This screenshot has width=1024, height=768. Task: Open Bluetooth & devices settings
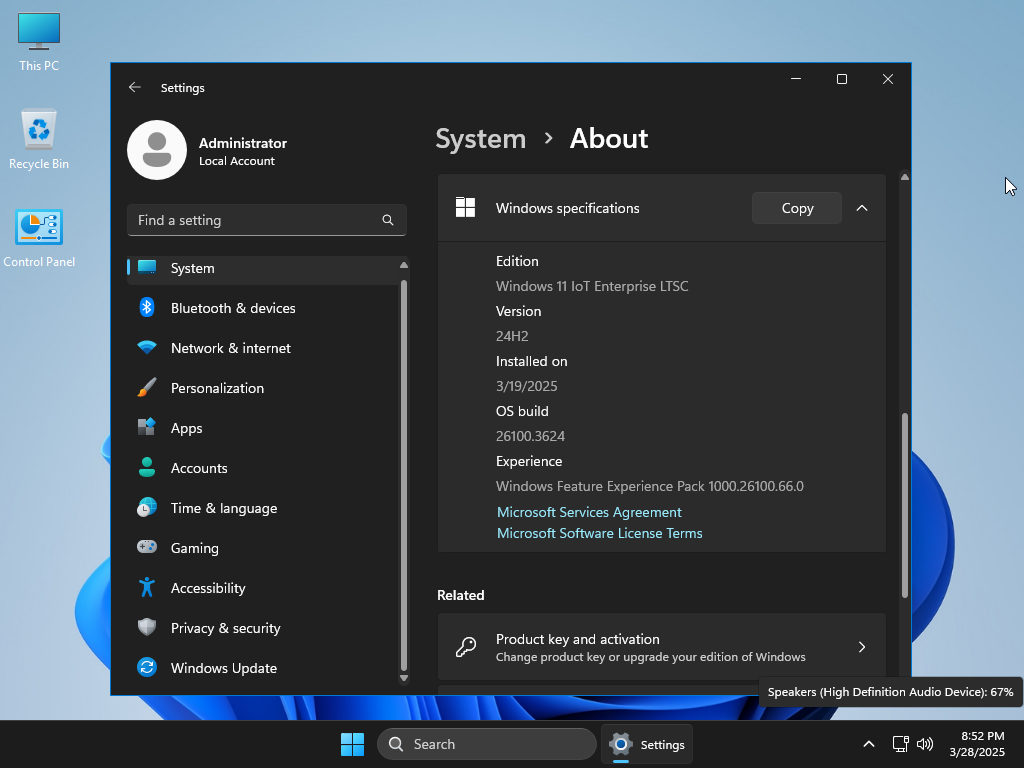point(263,308)
